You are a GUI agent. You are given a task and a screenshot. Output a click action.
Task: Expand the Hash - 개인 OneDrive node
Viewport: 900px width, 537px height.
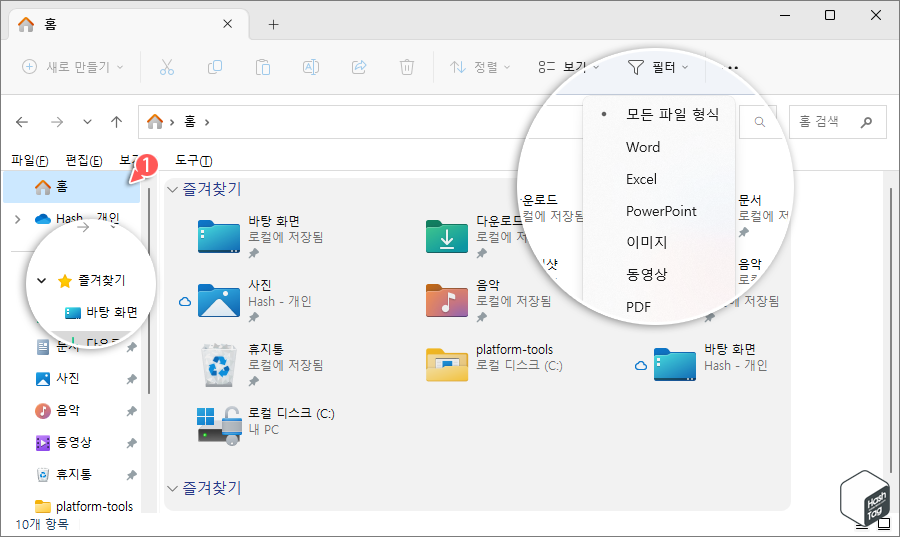18,219
